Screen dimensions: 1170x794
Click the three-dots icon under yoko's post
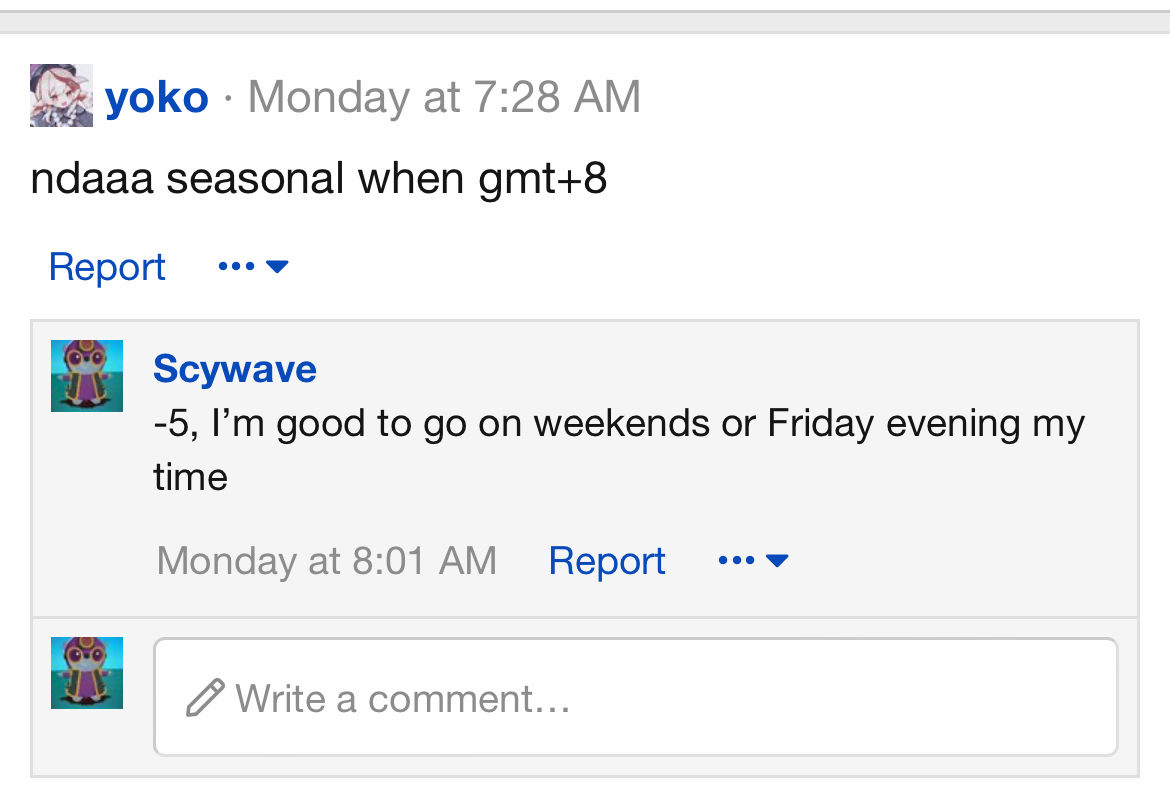click(236, 267)
